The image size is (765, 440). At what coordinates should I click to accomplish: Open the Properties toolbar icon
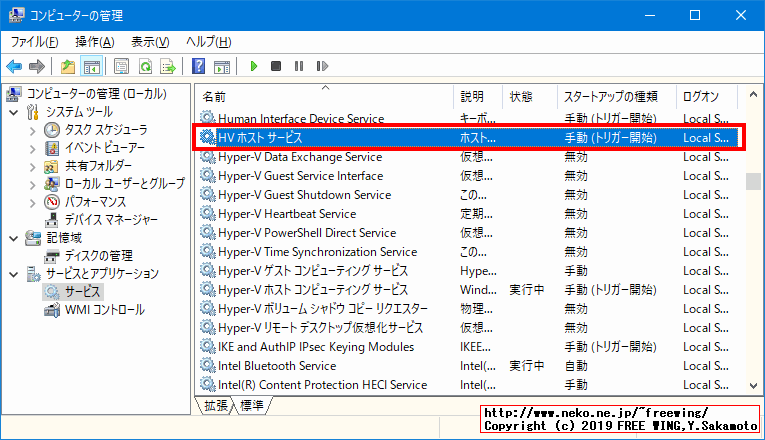121,66
